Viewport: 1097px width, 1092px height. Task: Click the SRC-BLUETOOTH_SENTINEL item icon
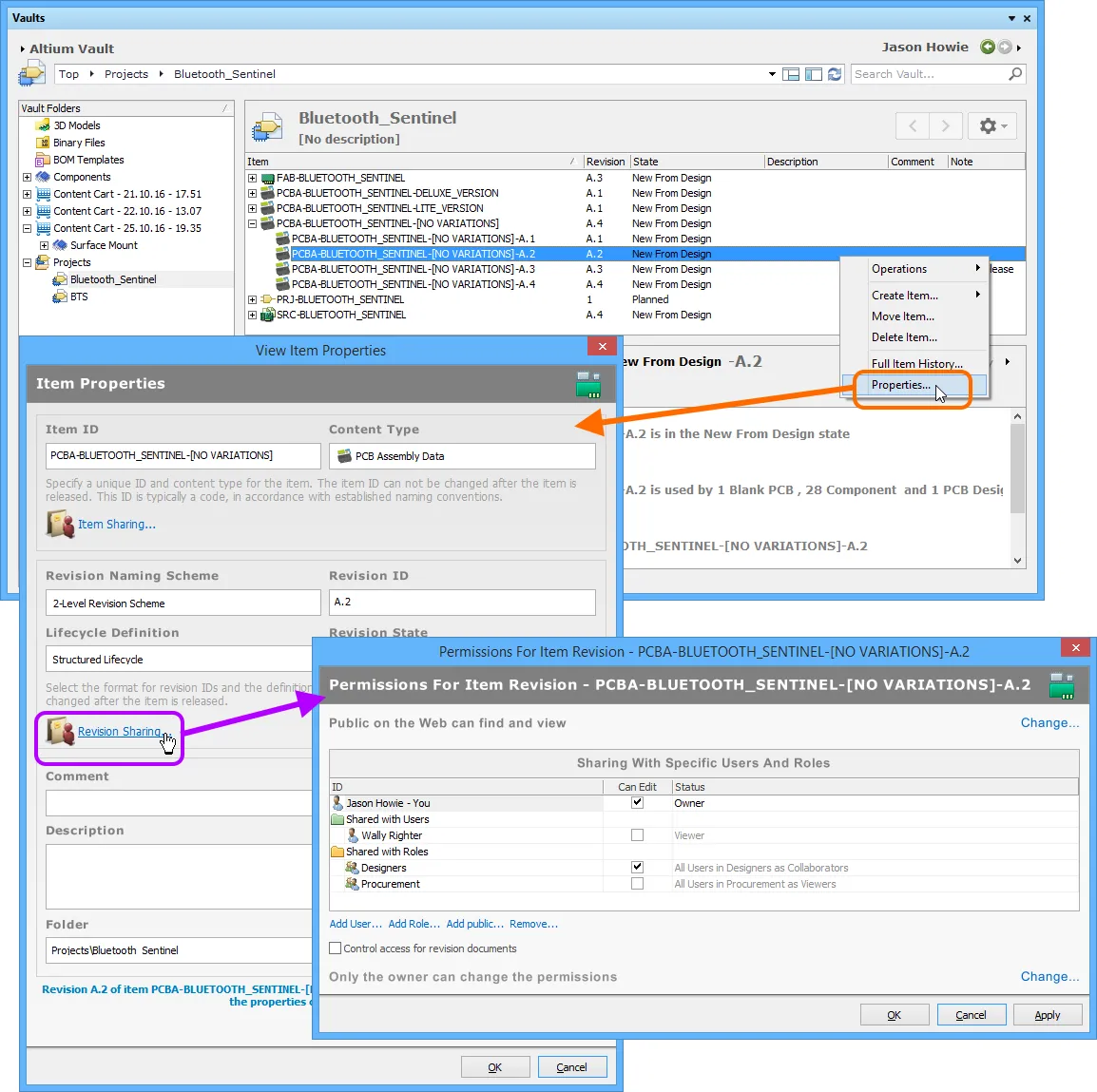[267, 315]
